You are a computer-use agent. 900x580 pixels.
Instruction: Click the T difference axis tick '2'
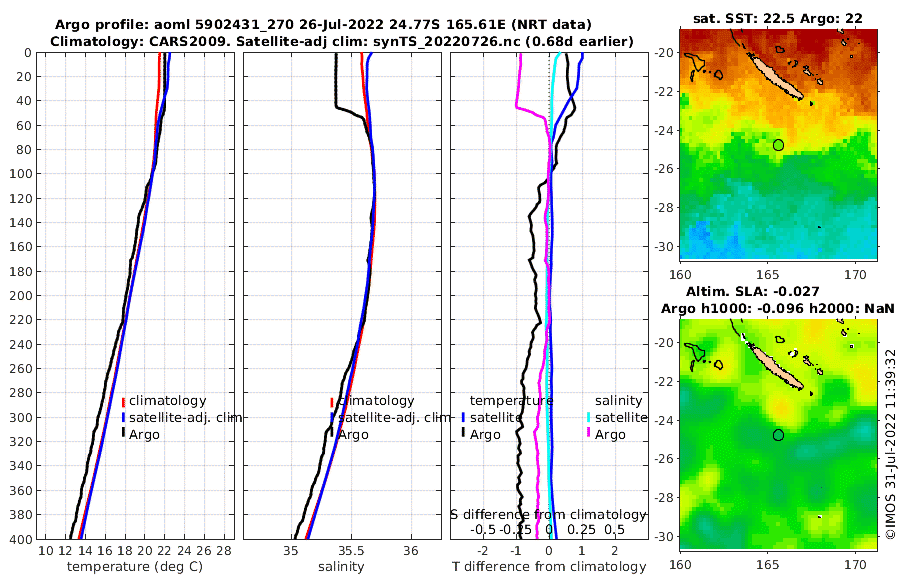[615, 551]
